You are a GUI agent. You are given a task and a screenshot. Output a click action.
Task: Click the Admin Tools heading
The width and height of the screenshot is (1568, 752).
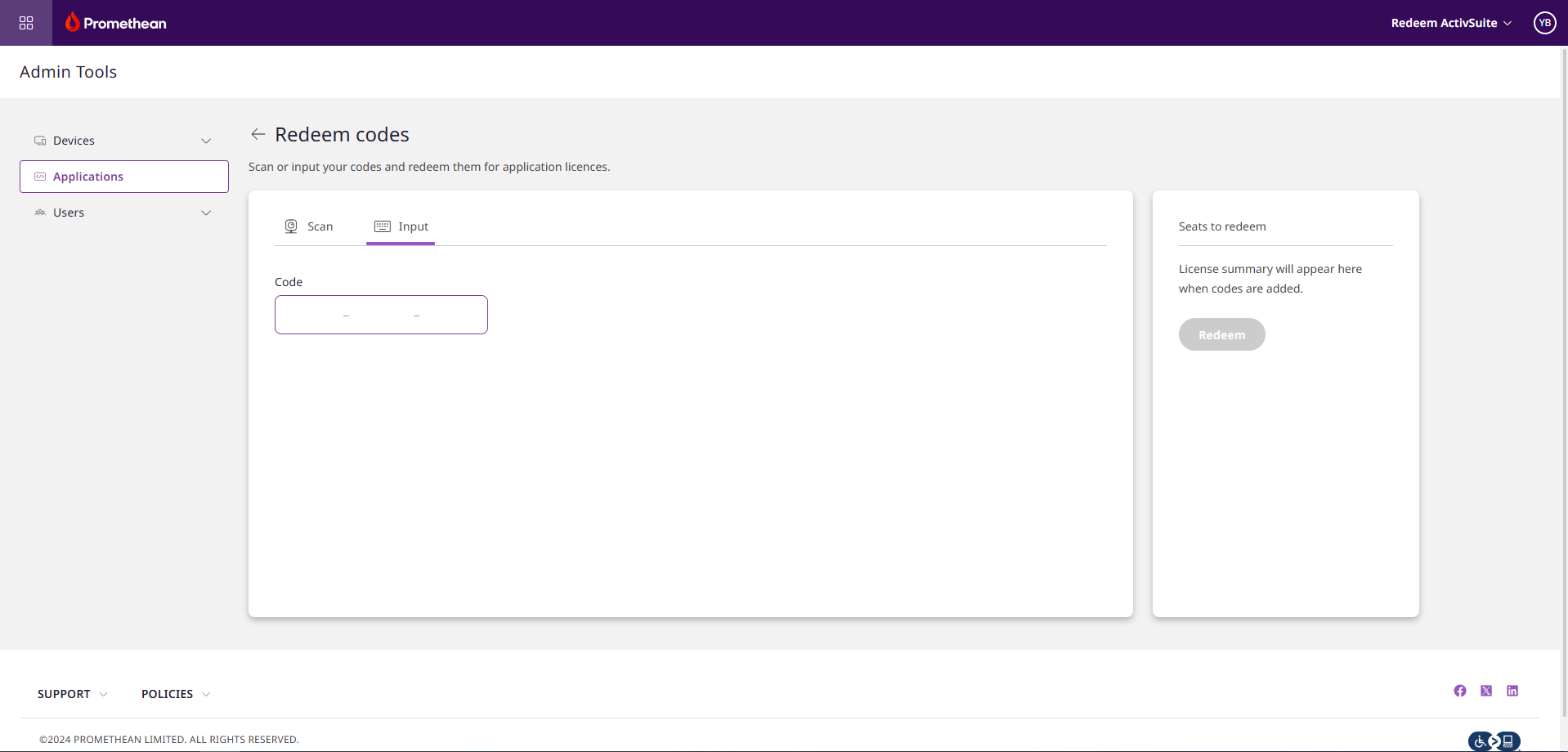point(69,72)
